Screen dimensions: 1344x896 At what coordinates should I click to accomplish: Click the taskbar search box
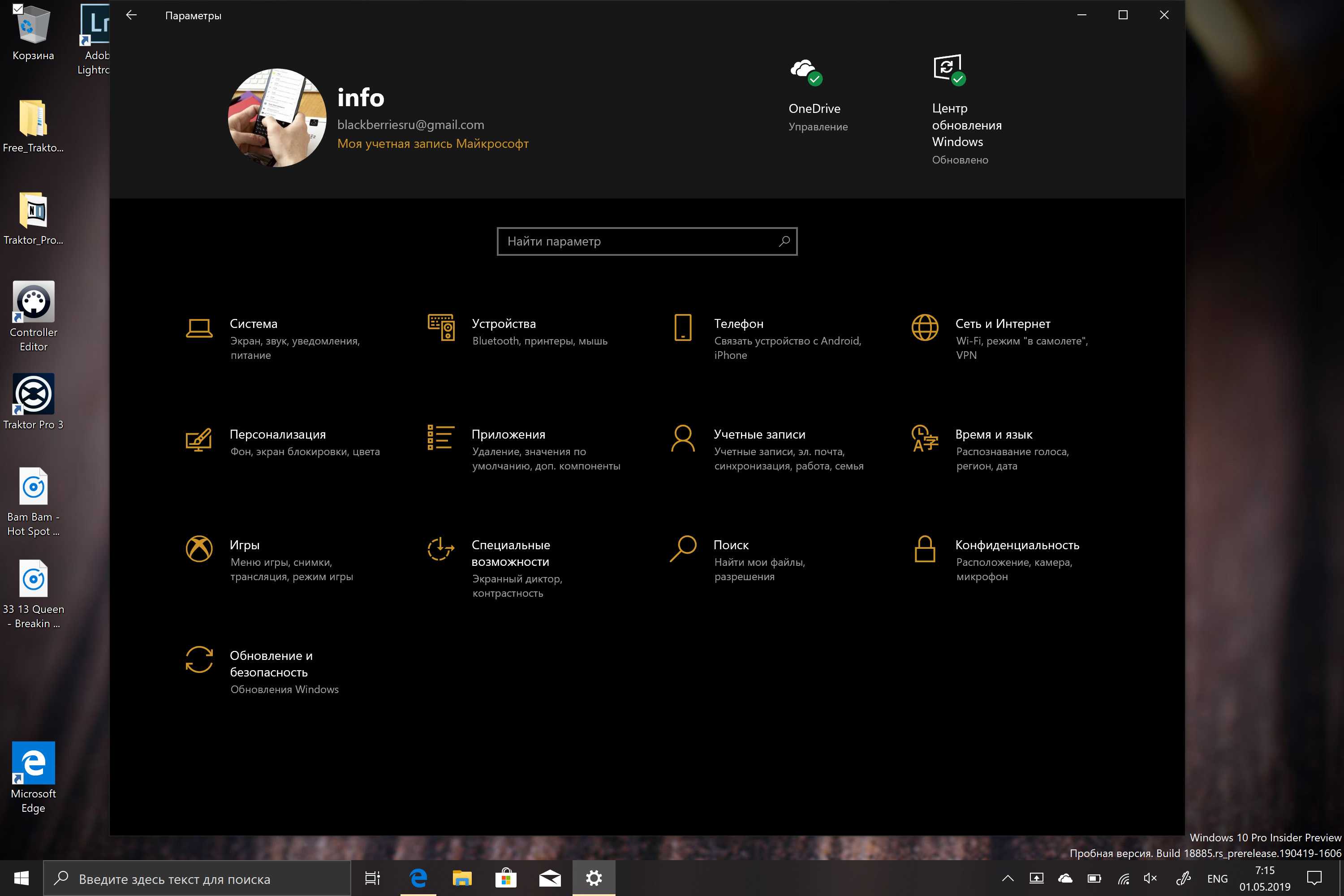coord(197,878)
